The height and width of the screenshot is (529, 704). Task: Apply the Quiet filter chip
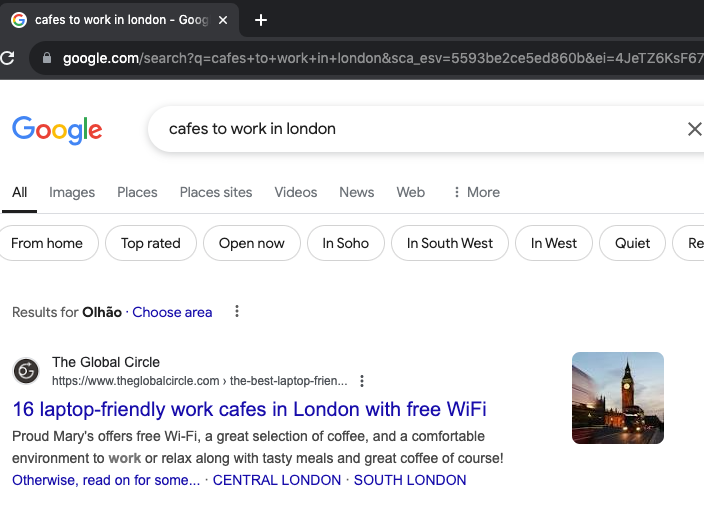pyautogui.click(x=632, y=243)
